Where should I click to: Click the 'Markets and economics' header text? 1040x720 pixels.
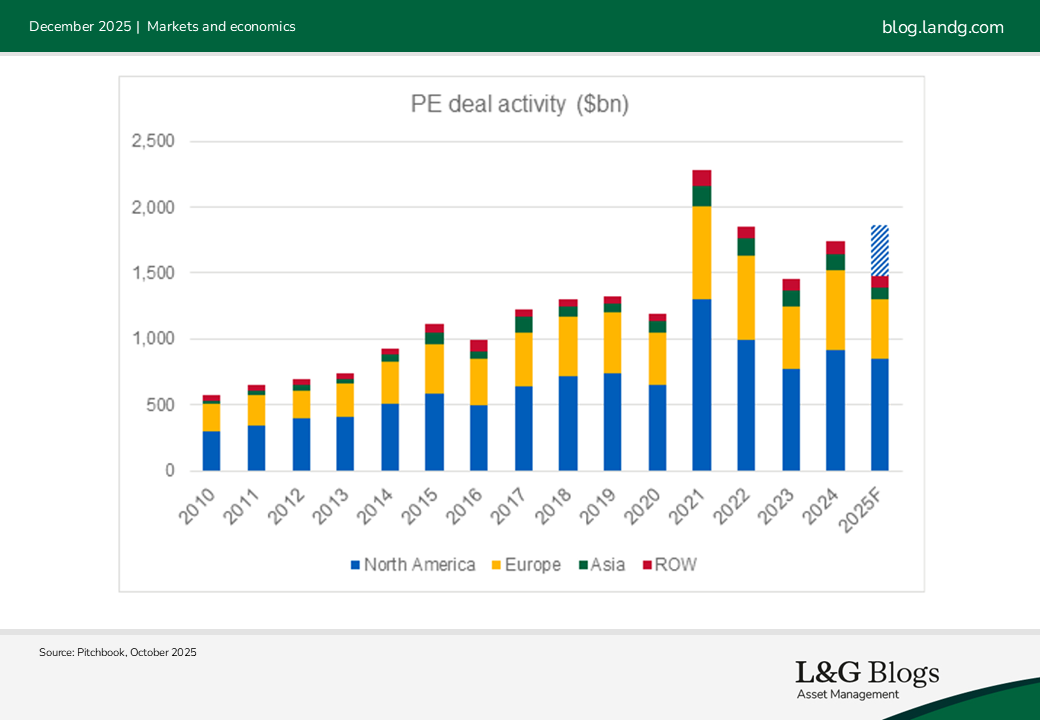tap(221, 27)
